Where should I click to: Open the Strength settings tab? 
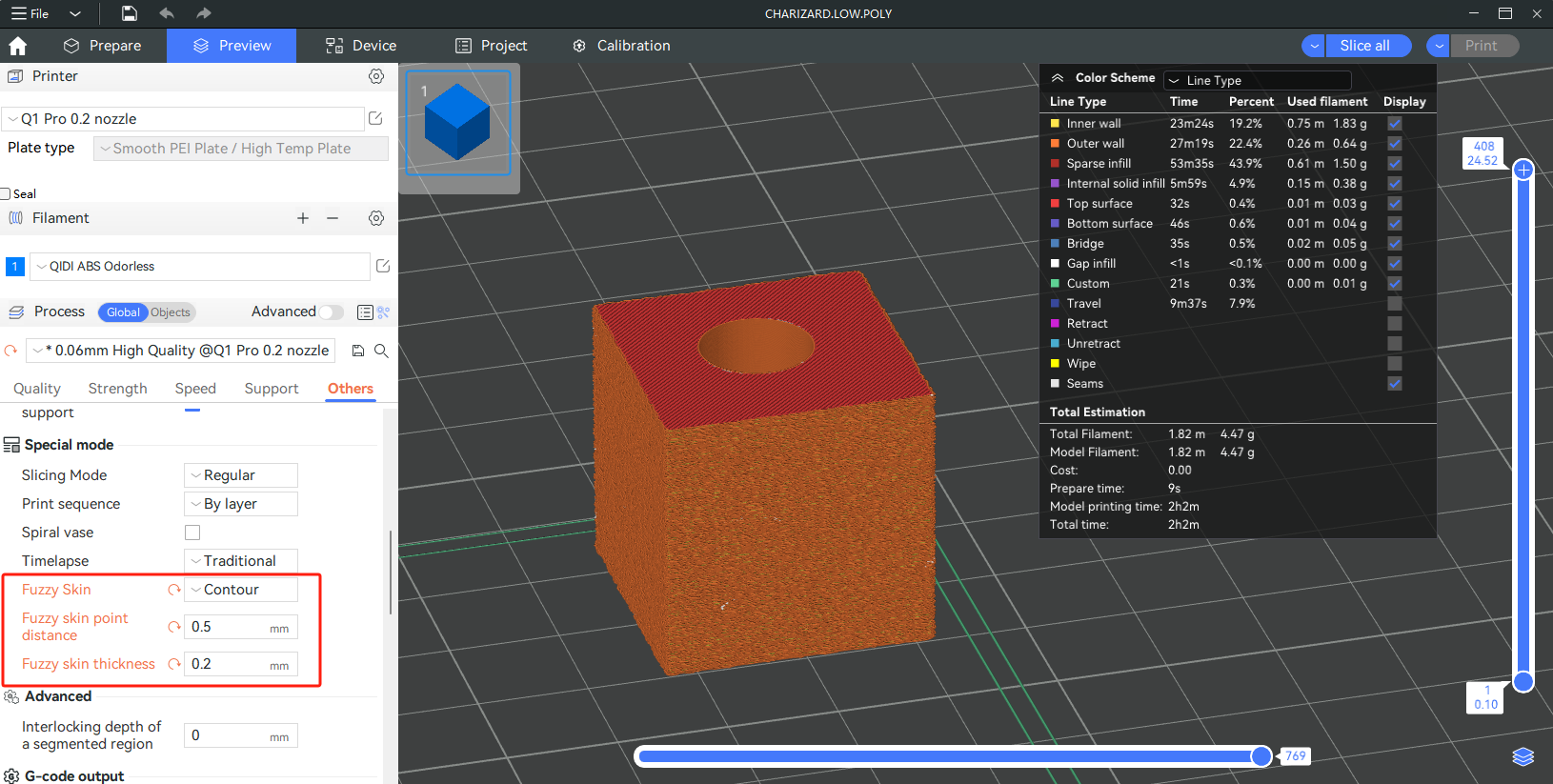117,389
